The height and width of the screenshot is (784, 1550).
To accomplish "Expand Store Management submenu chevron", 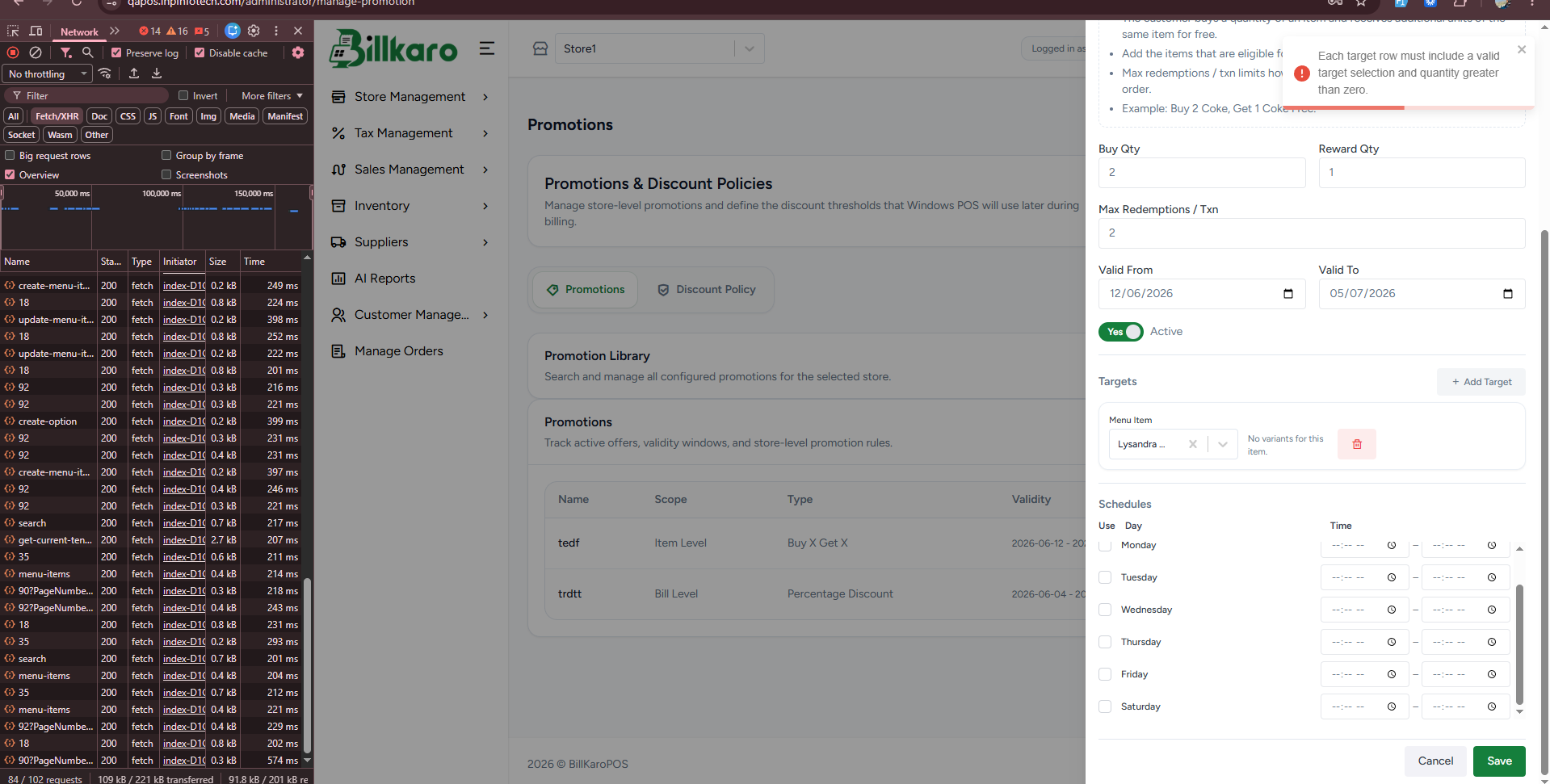I will 485,97.
